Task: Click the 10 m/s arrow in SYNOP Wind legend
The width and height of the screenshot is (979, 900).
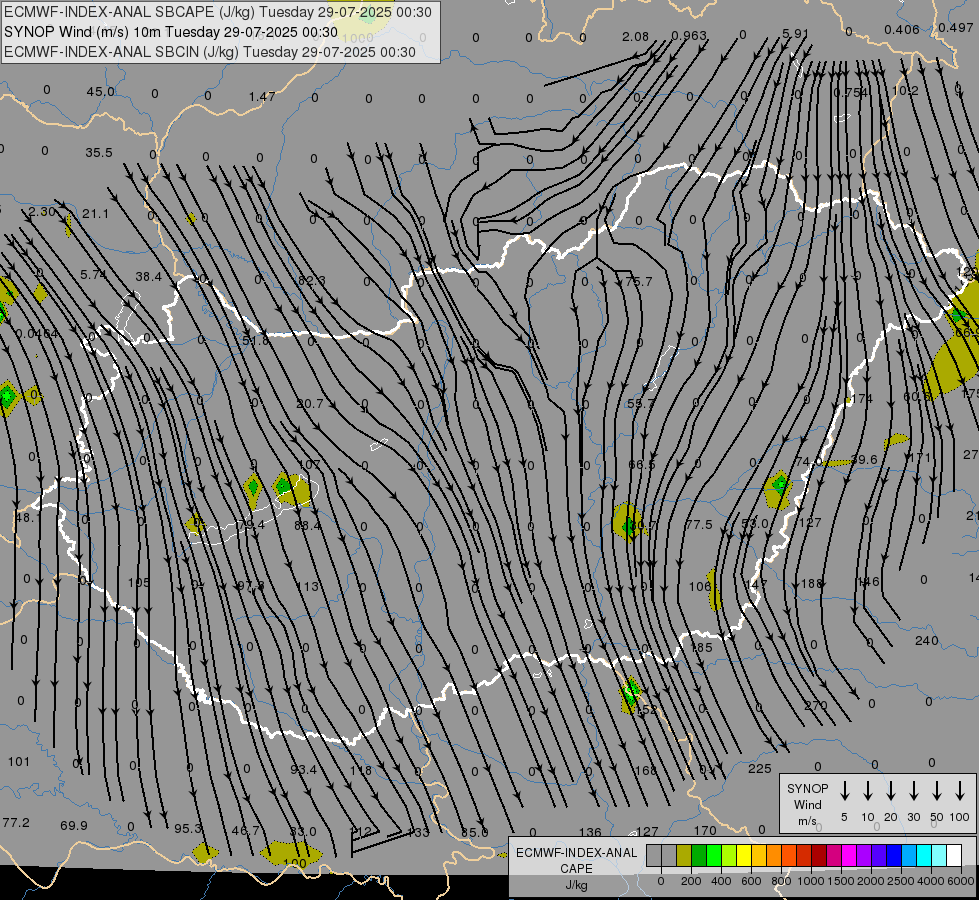Action: 867,791
